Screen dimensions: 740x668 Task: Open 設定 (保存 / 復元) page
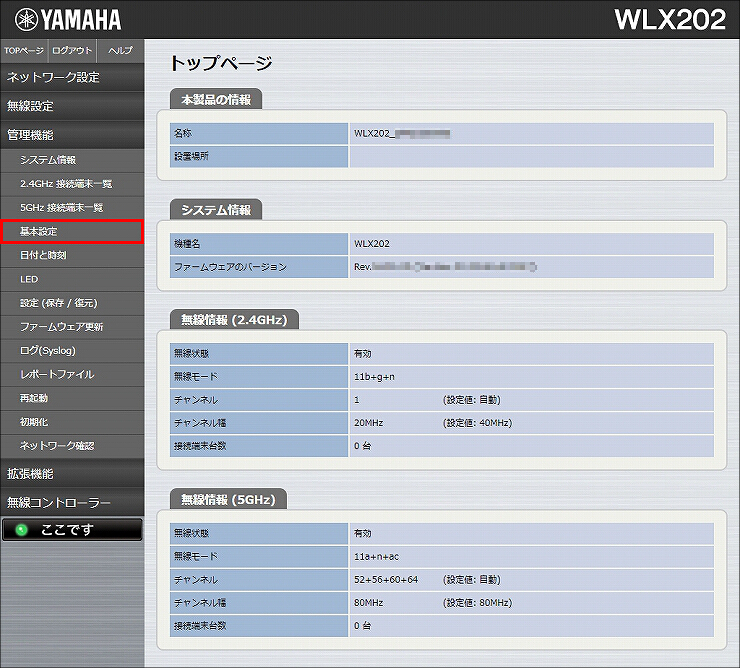point(72,303)
